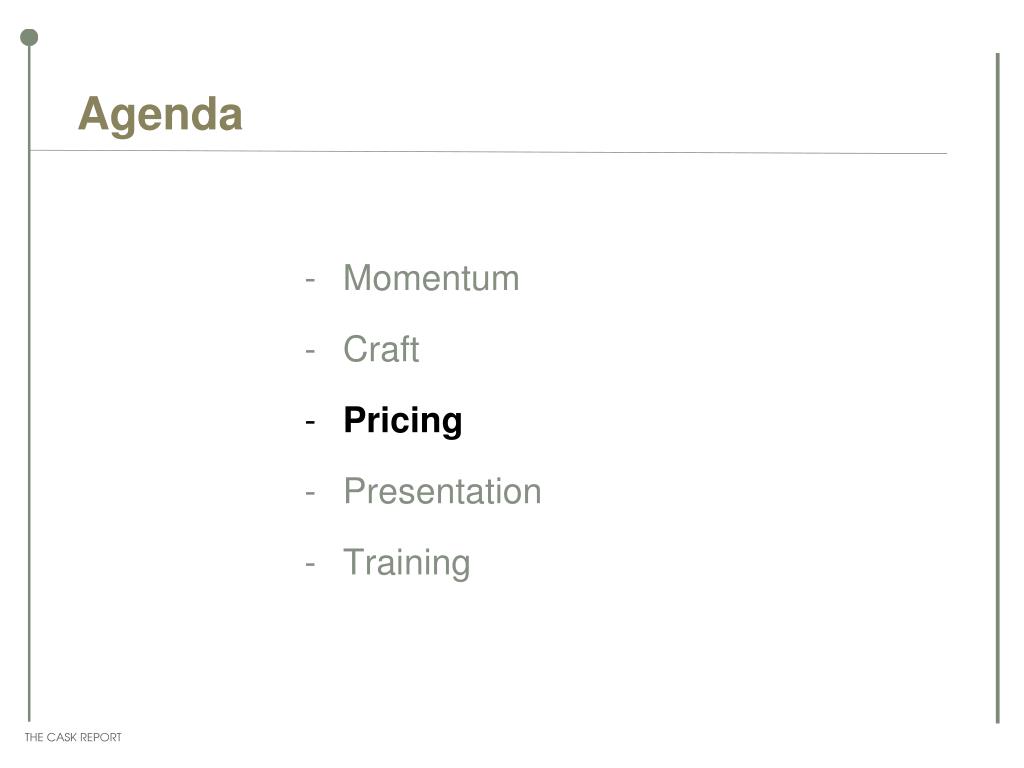
Task: Select the dash bullet before Training
Action: point(310,564)
